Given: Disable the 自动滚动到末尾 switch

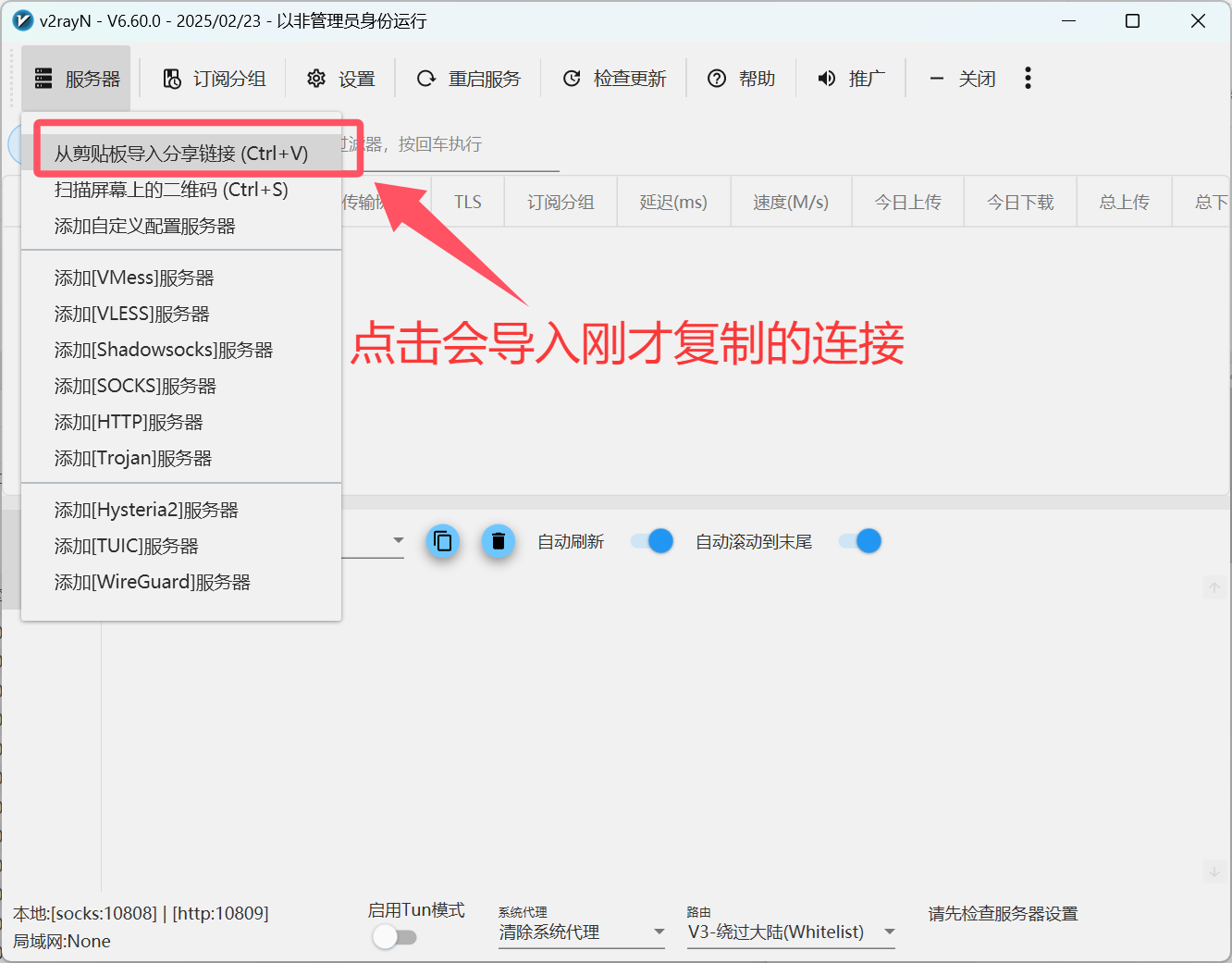Looking at the screenshot, I should tap(858, 541).
